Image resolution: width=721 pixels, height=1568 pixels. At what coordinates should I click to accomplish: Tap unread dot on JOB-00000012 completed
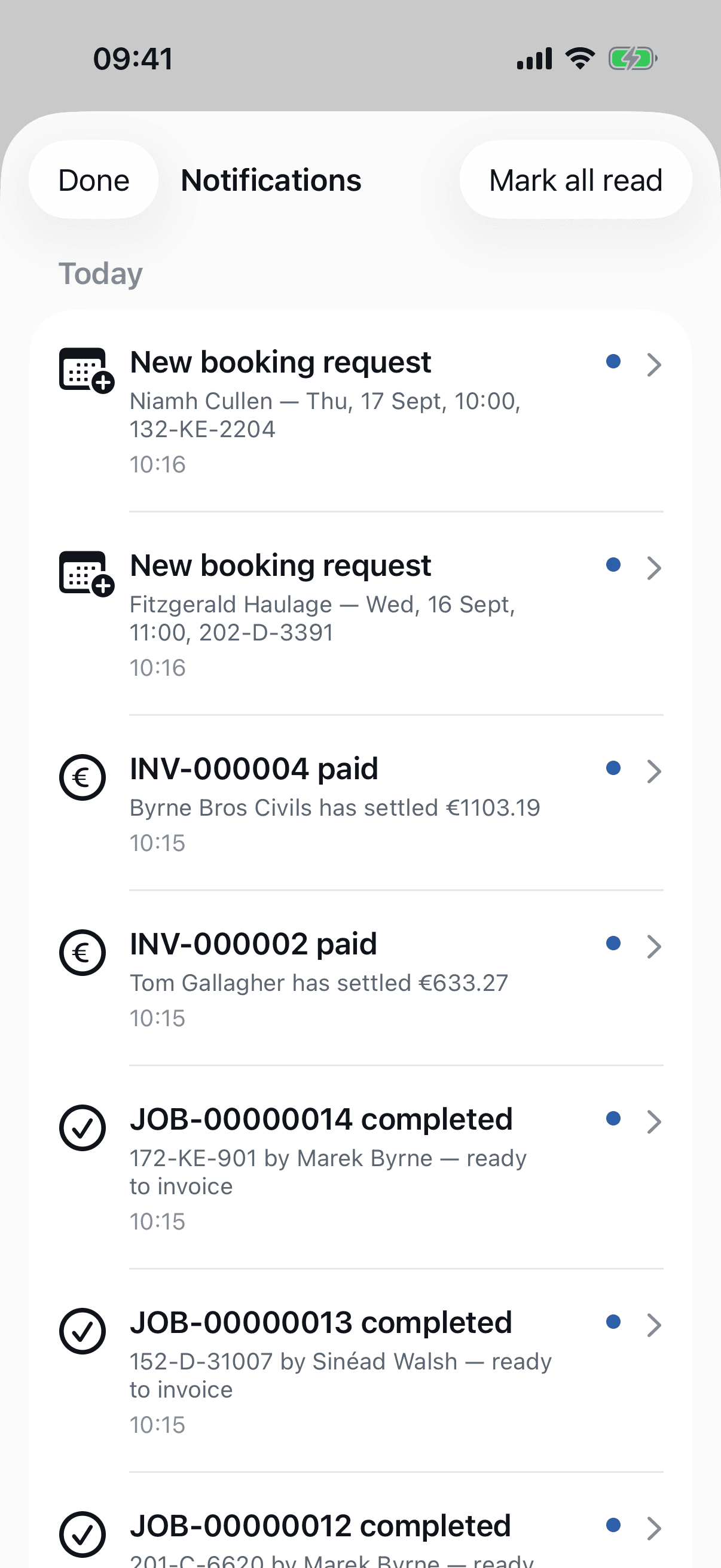point(613,1526)
